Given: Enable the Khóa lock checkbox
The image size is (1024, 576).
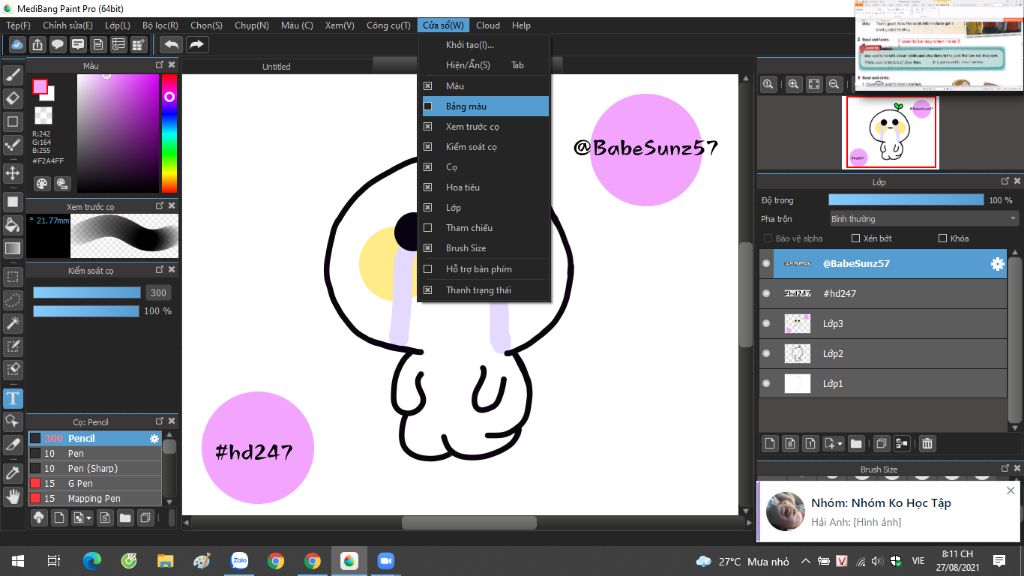Looking at the screenshot, I should [x=942, y=238].
